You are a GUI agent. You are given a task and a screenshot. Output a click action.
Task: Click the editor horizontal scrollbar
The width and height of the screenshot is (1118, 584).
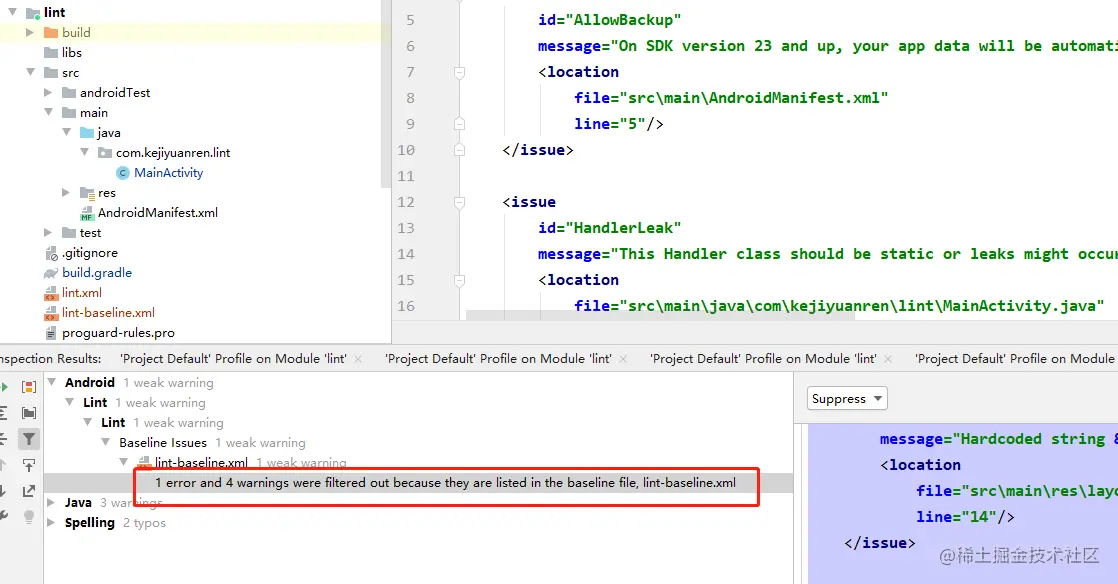coord(660,314)
